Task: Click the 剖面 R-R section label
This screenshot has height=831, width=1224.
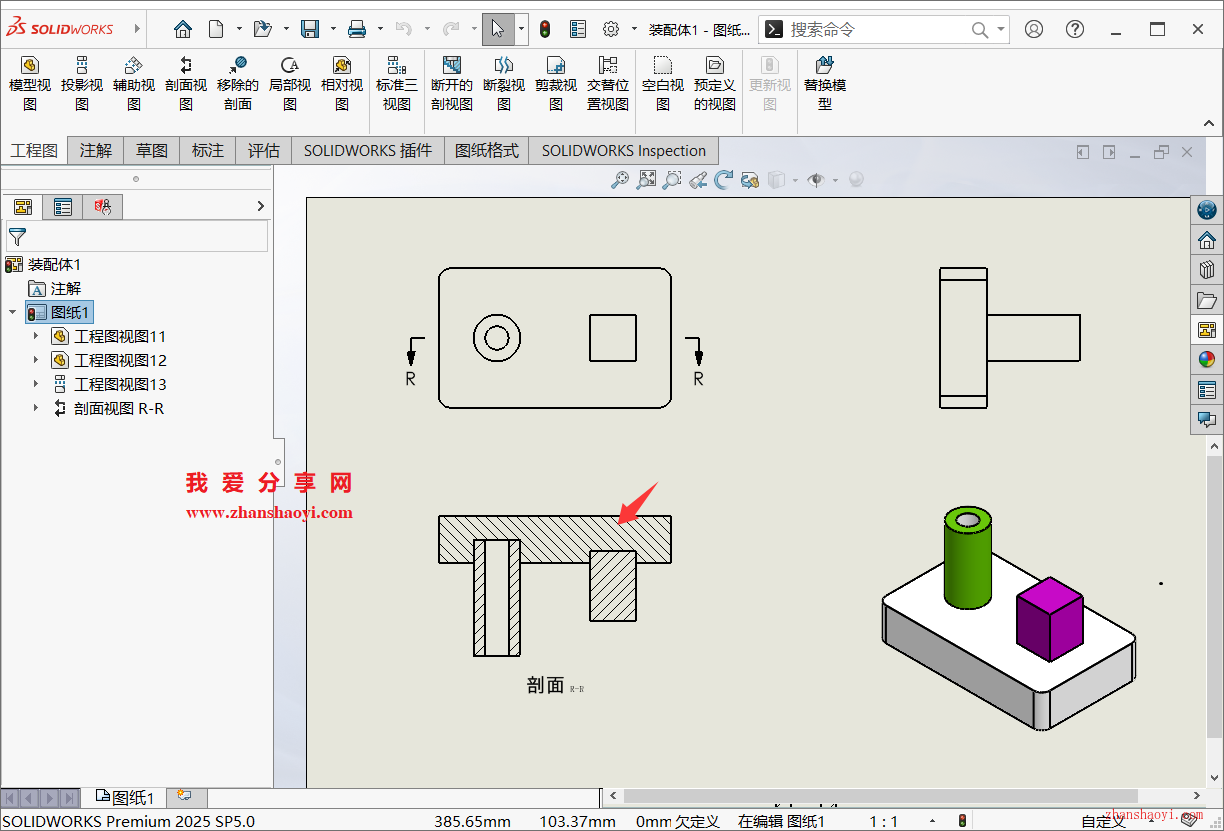Action: click(x=555, y=686)
